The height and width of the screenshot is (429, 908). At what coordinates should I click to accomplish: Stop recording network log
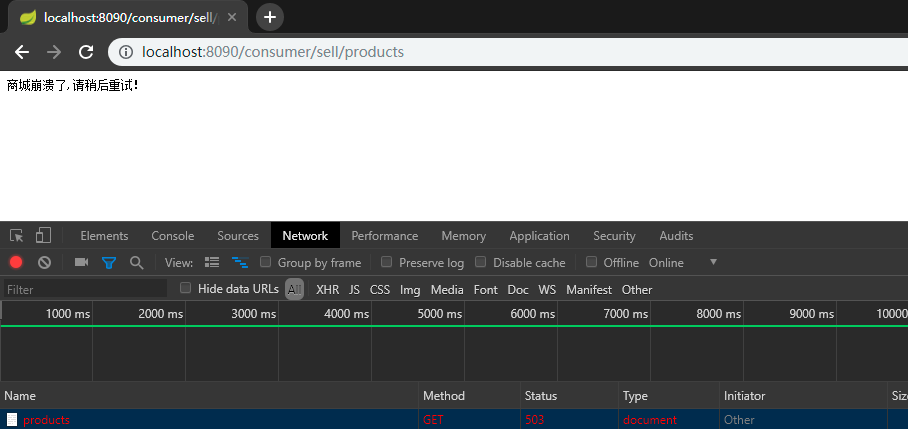point(16,262)
